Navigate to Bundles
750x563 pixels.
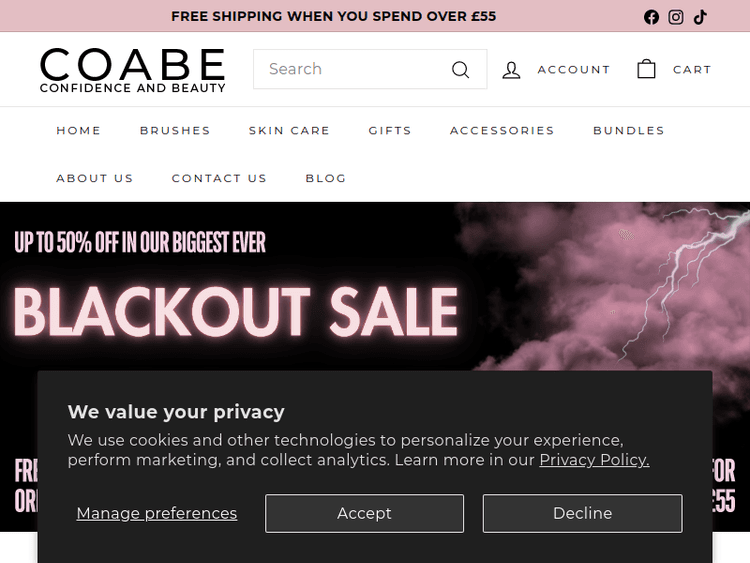(629, 130)
